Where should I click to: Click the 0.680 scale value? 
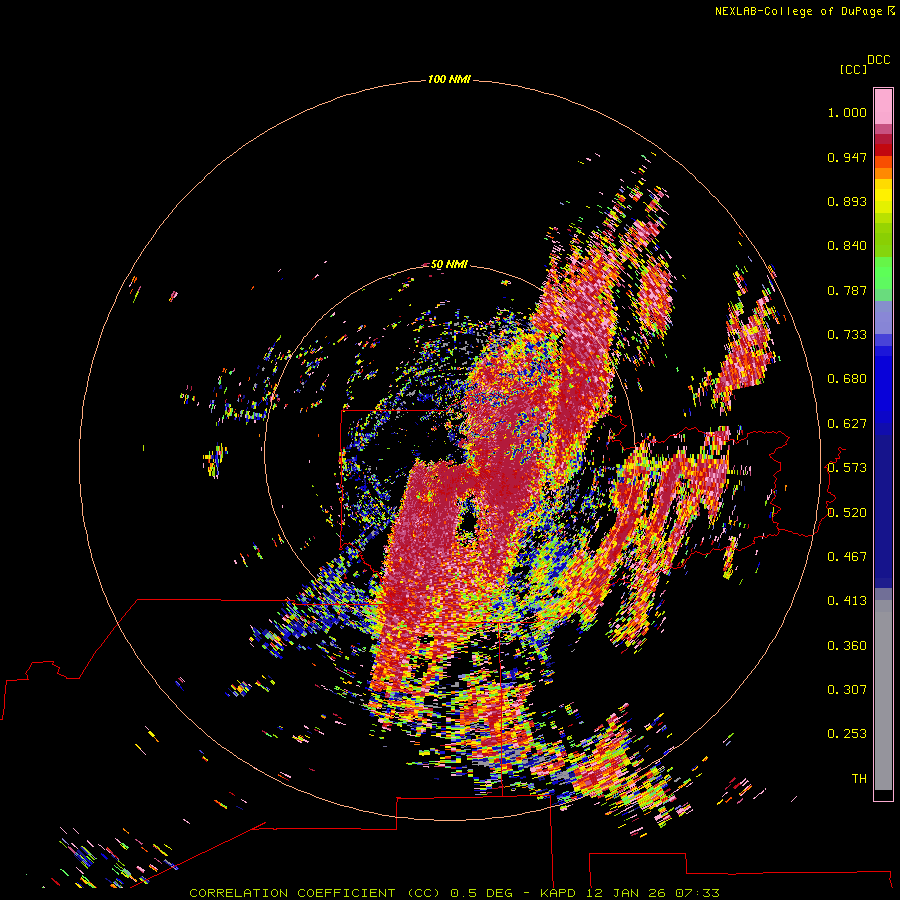[x=847, y=379]
